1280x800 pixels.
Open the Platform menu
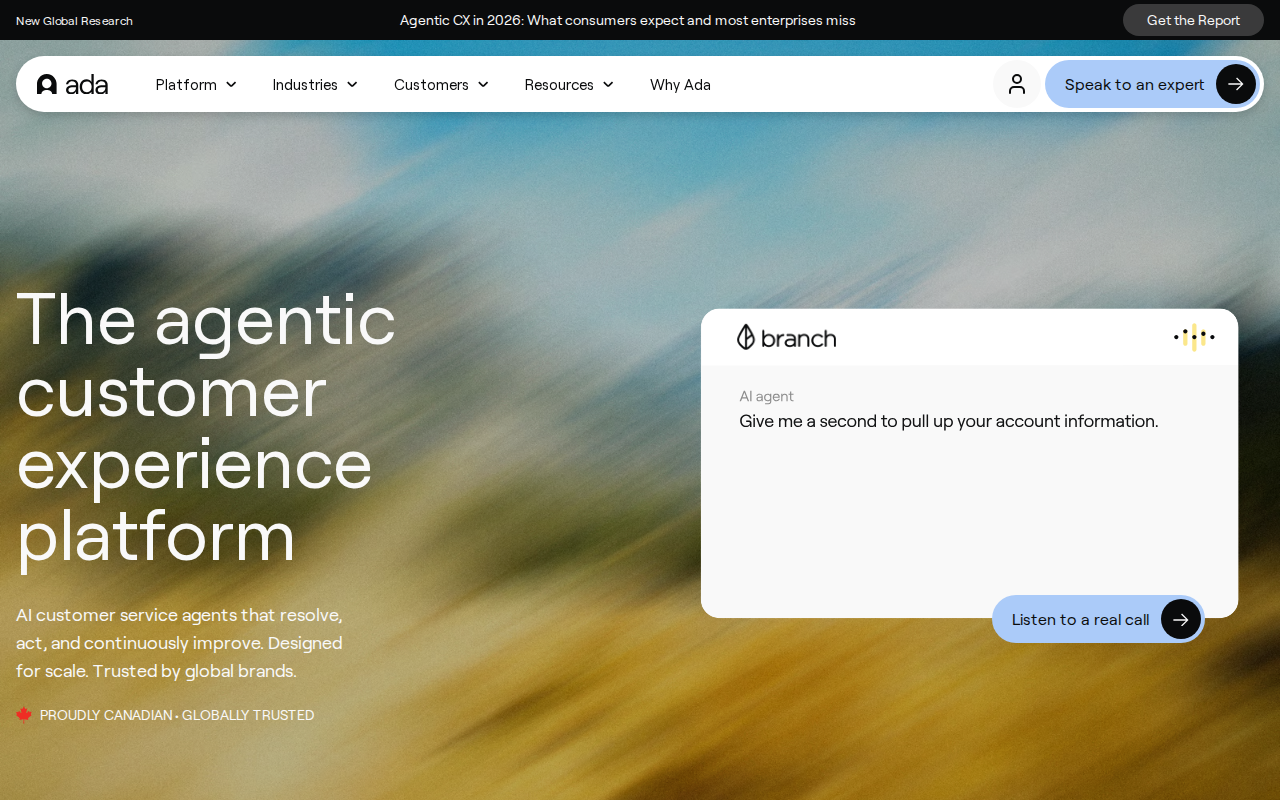196,85
